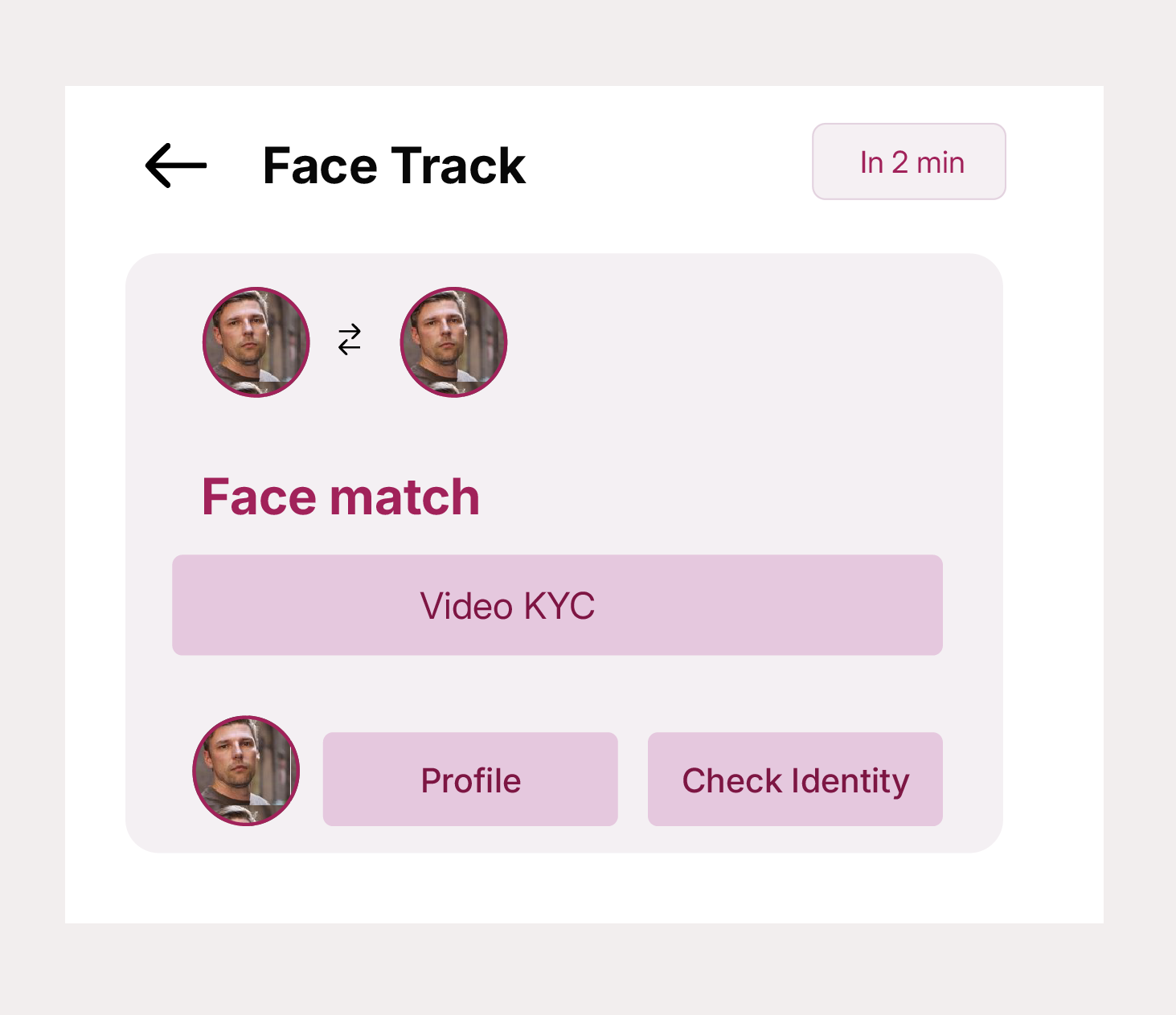
Task: Click the Face match heading
Action: pos(341,497)
